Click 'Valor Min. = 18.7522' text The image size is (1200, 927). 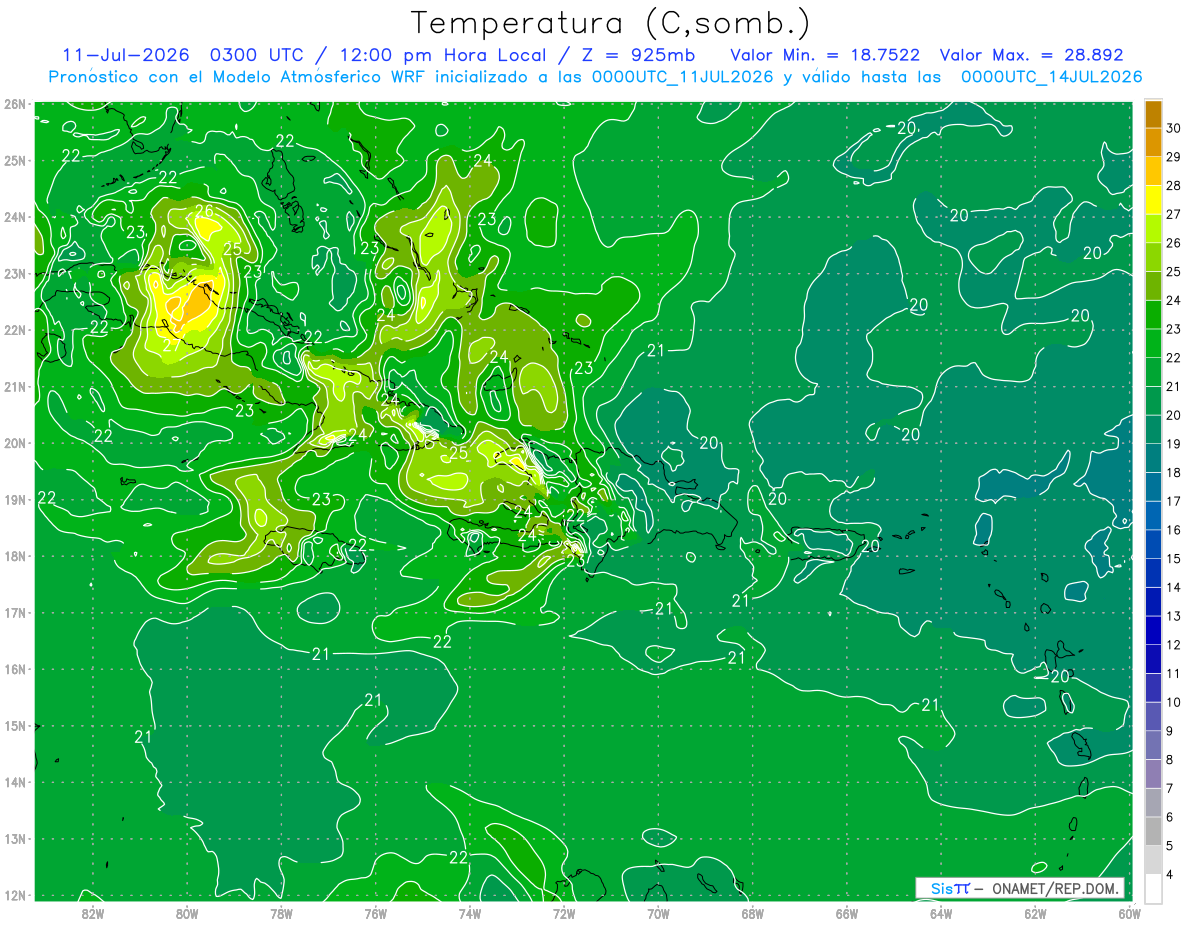pos(825,55)
